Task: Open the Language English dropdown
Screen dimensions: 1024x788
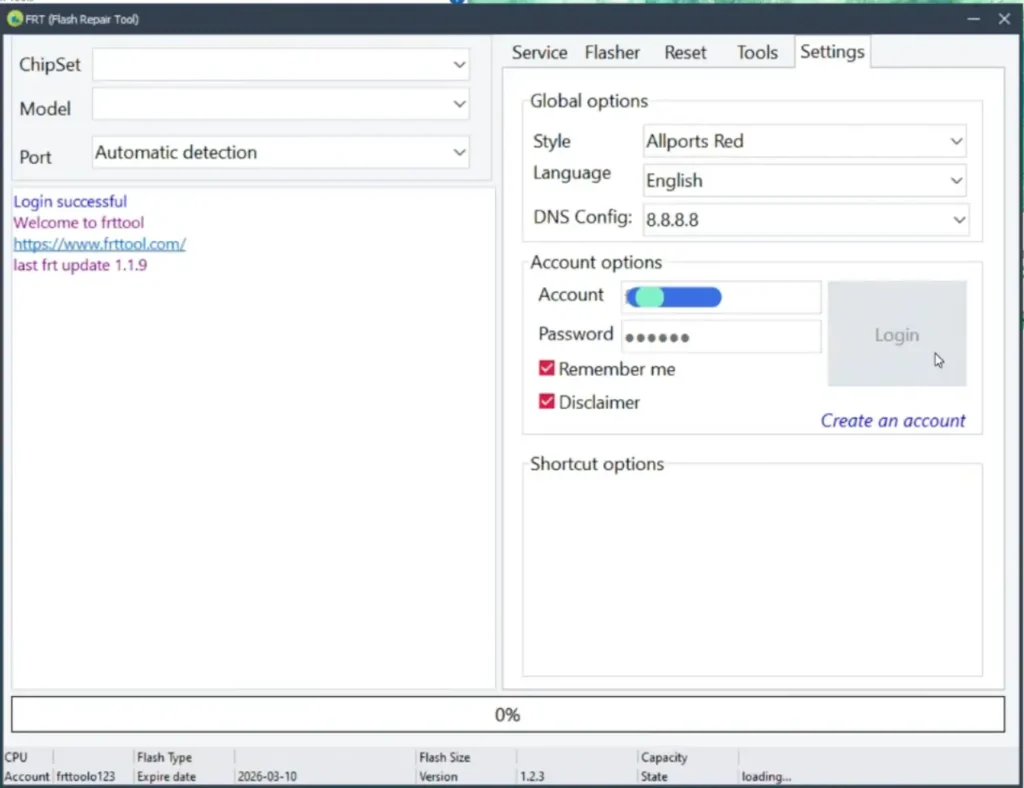Action: [805, 180]
